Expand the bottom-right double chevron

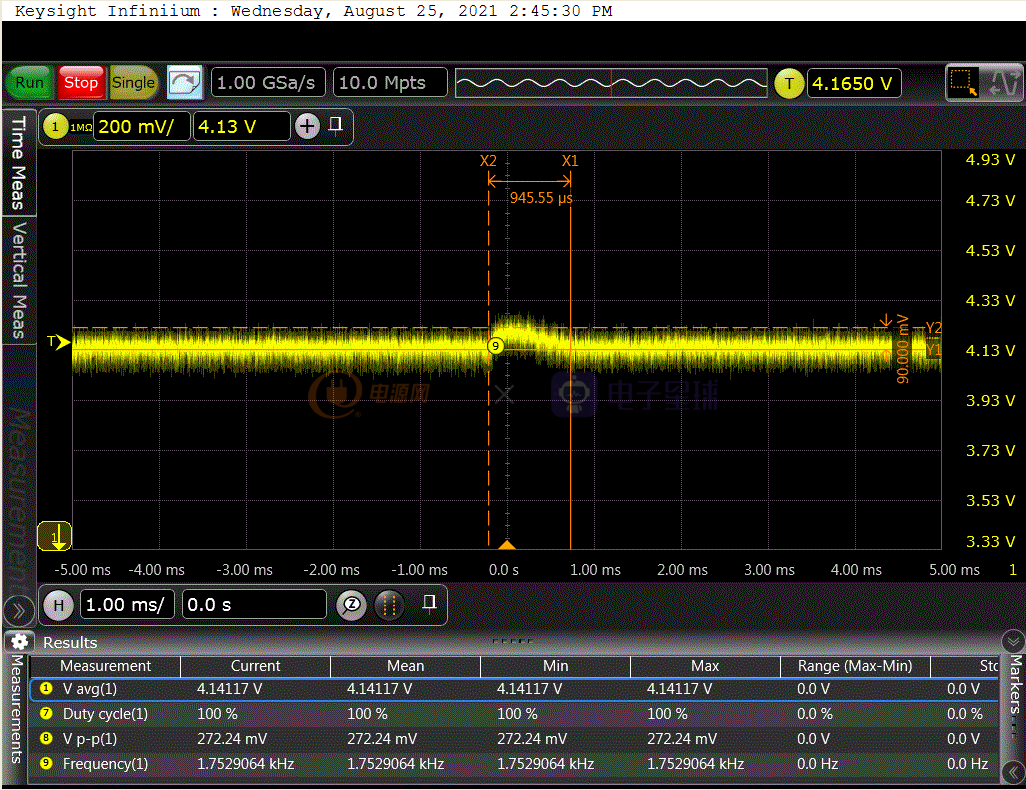(1012, 771)
